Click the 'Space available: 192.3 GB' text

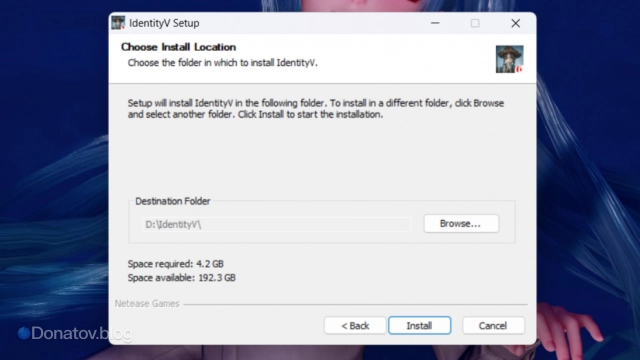(x=182, y=278)
